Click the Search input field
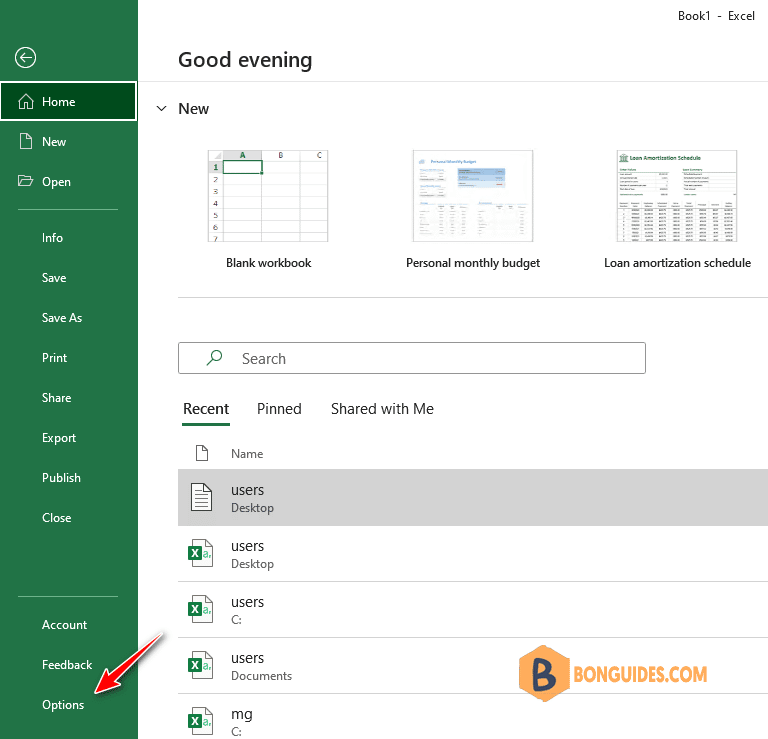This screenshot has width=768, height=739. pos(412,358)
